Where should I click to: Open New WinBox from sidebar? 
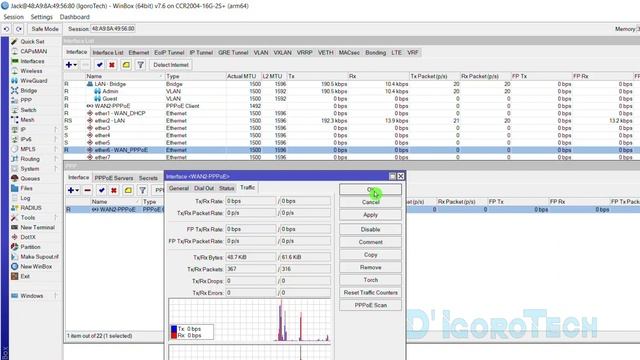[36, 267]
